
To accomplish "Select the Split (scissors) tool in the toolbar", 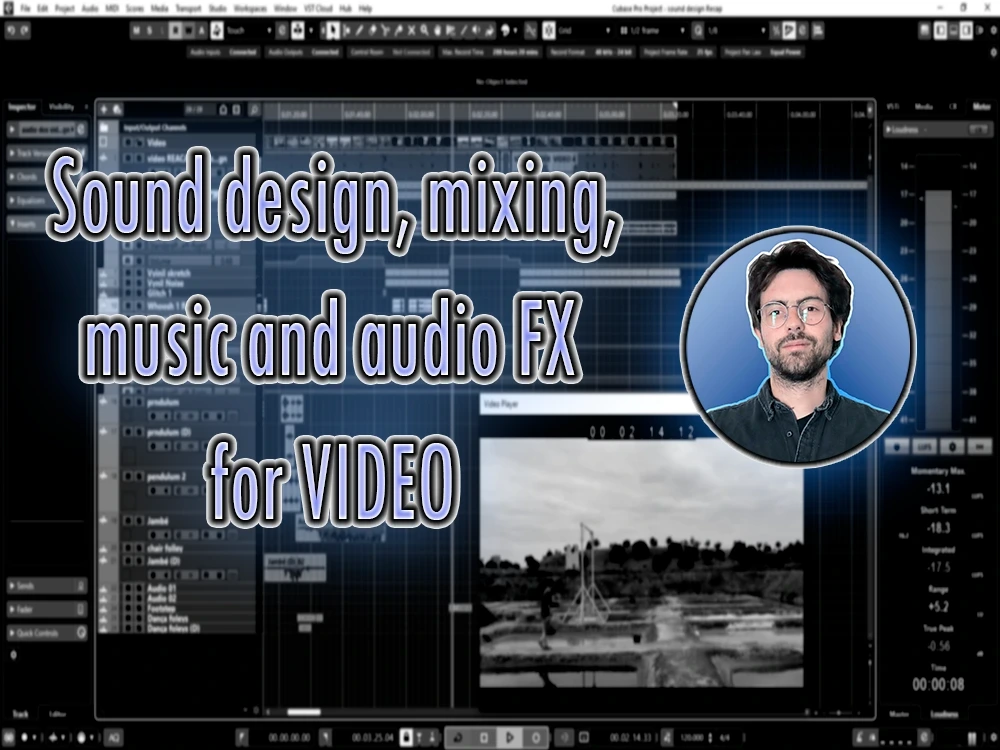I will click(x=385, y=32).
